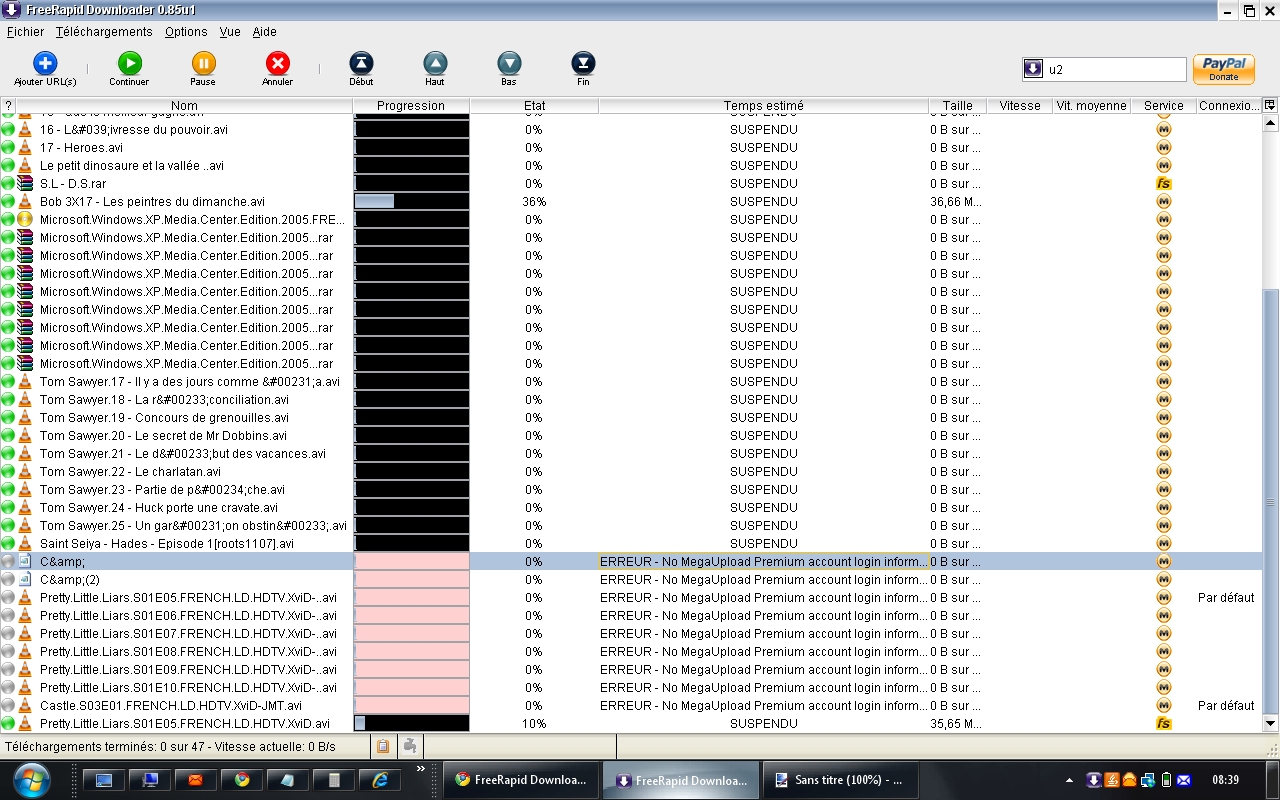This screenshot has height=800, width=1280.
Task: Select the Saint Seiya - Hades Episode 1 row
Action: point(166,543)
